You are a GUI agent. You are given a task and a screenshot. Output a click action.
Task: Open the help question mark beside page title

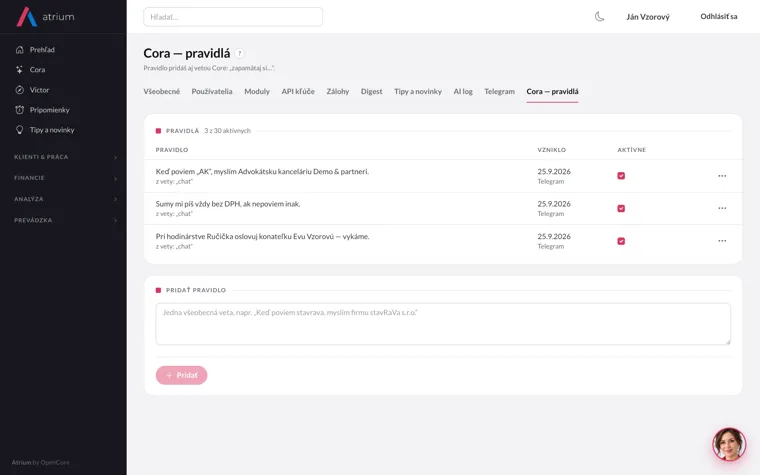point(239,53)
